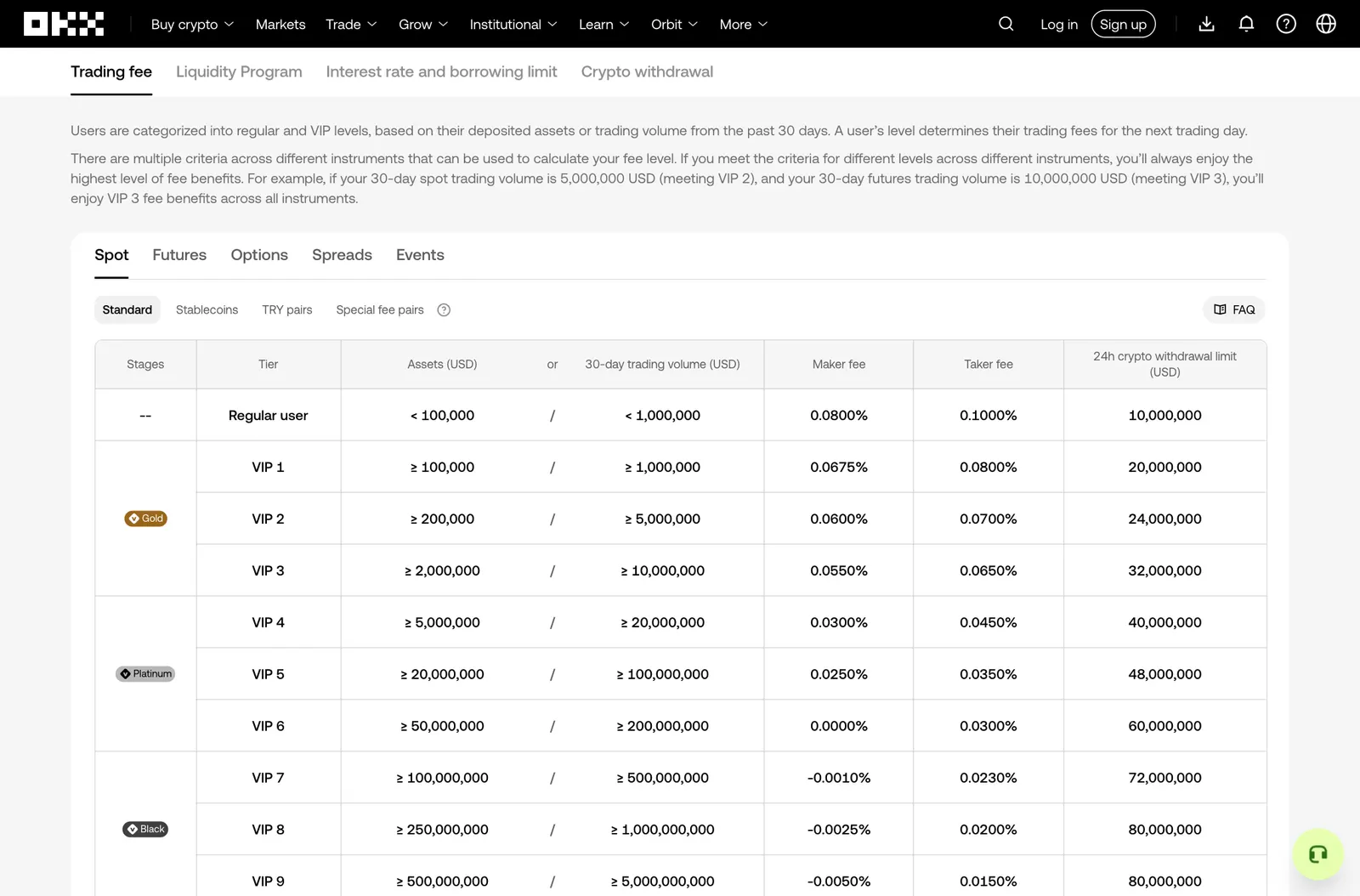
Task: Open the customer support chat bubble
Action: (1317, 853)
